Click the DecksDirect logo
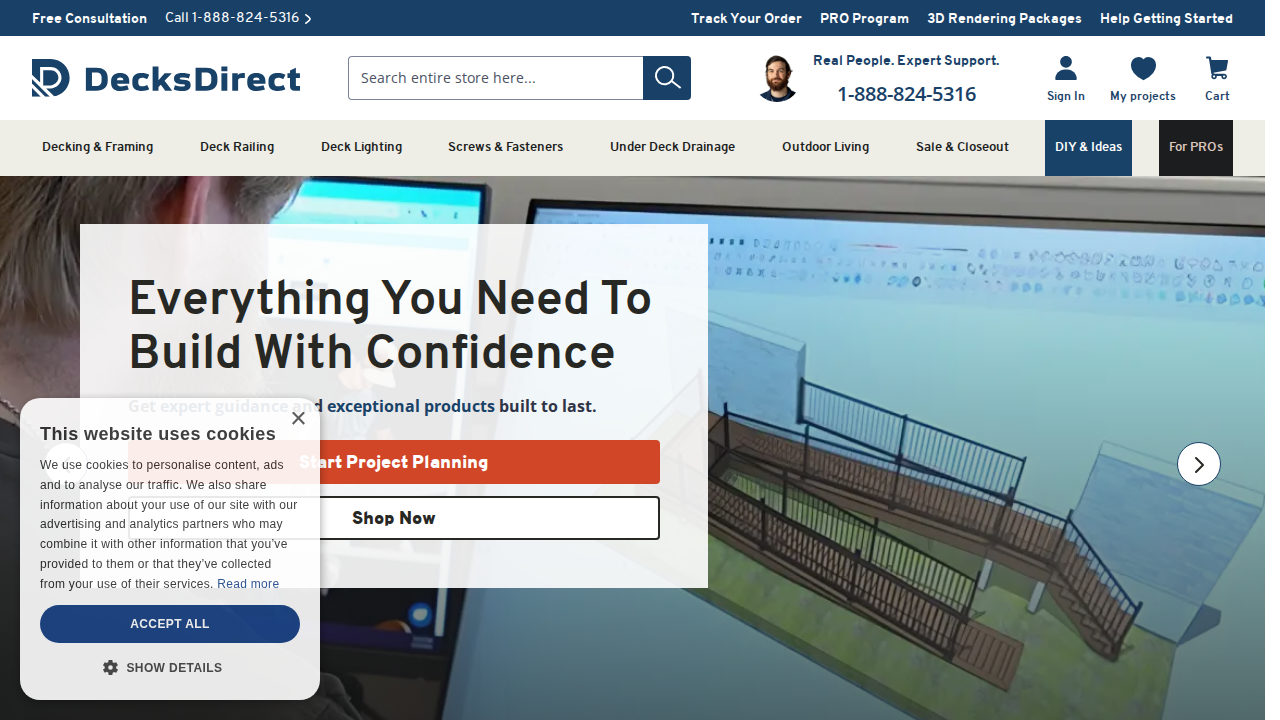Screen dimensions: 1280x720 [x=166, y=78]
